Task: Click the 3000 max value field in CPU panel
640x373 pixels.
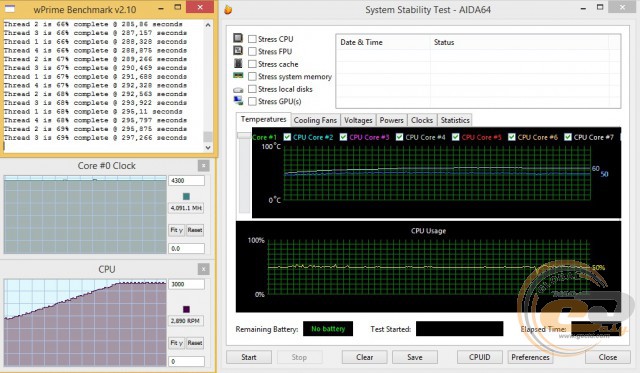Action: point(186,284)
